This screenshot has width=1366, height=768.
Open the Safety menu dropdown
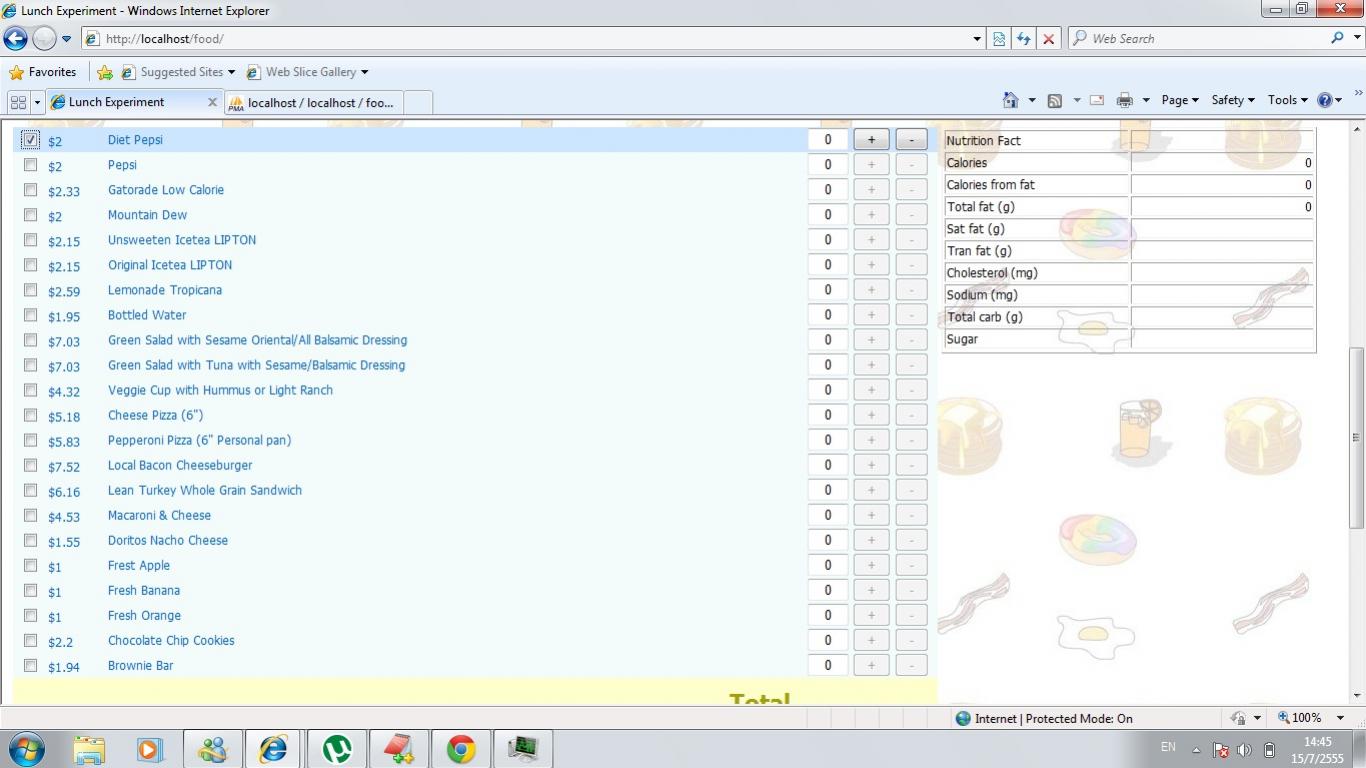point(1233,100)
